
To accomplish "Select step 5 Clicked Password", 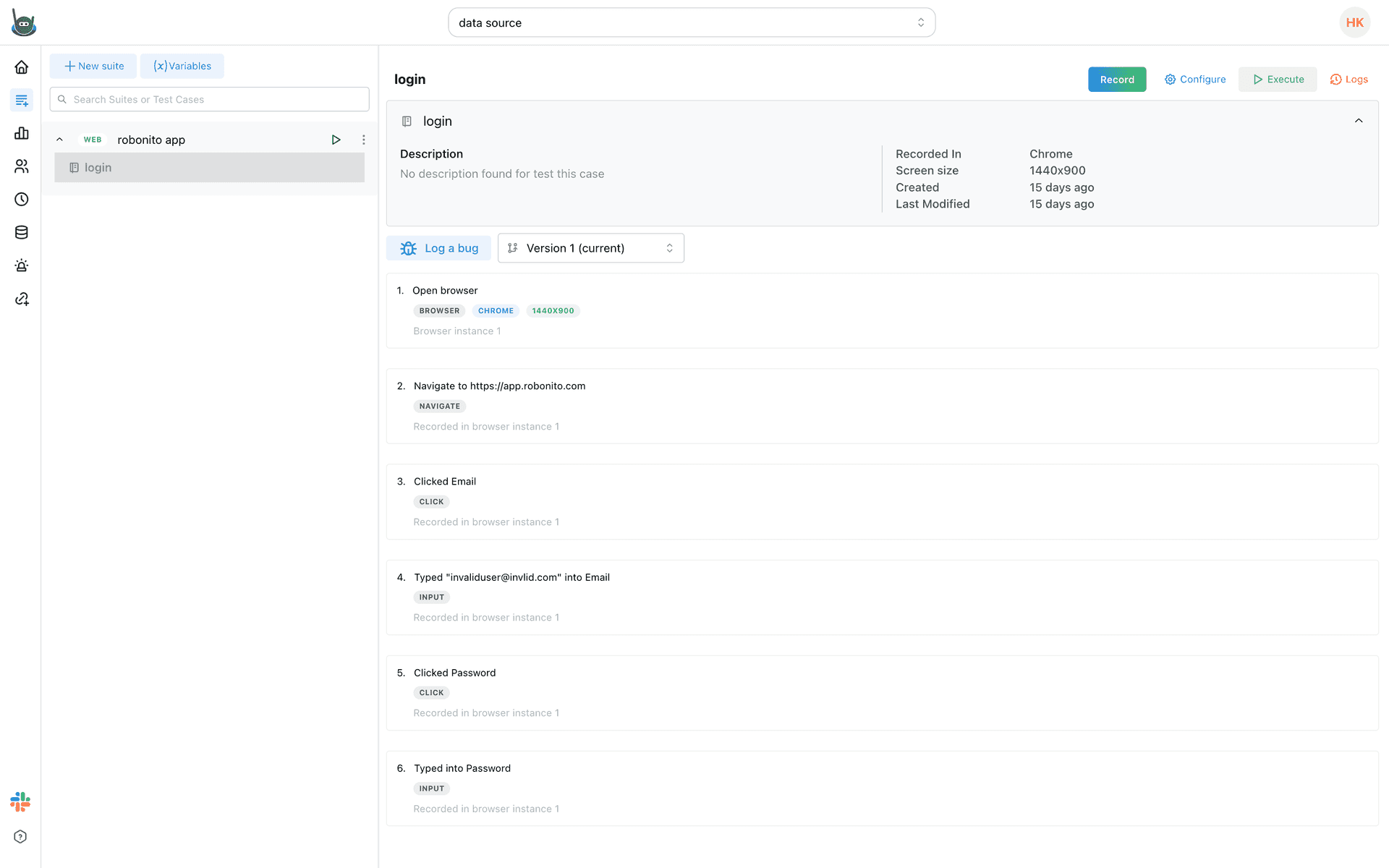I will pyautogui.click(x=883, y=693).
